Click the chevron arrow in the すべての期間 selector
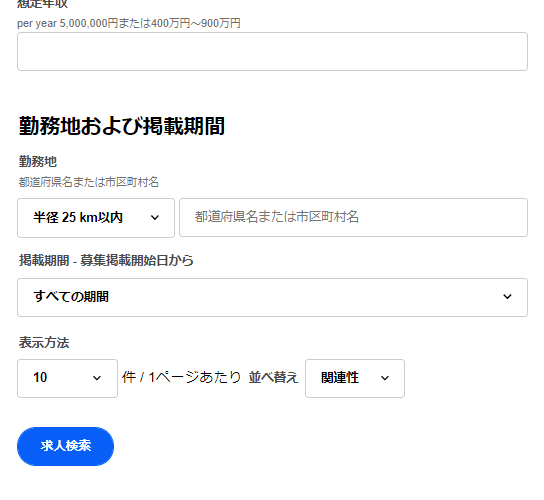544x500 pixels. [507, 297]
